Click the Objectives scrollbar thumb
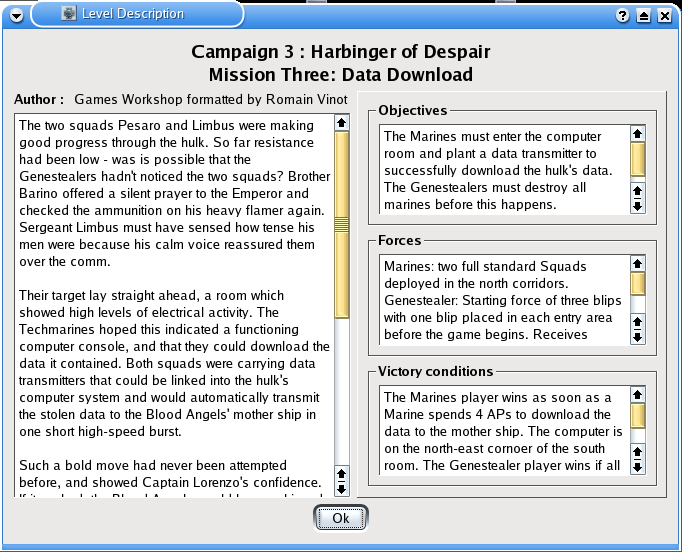This screenshot has width=682, height=552. point(638,159)
